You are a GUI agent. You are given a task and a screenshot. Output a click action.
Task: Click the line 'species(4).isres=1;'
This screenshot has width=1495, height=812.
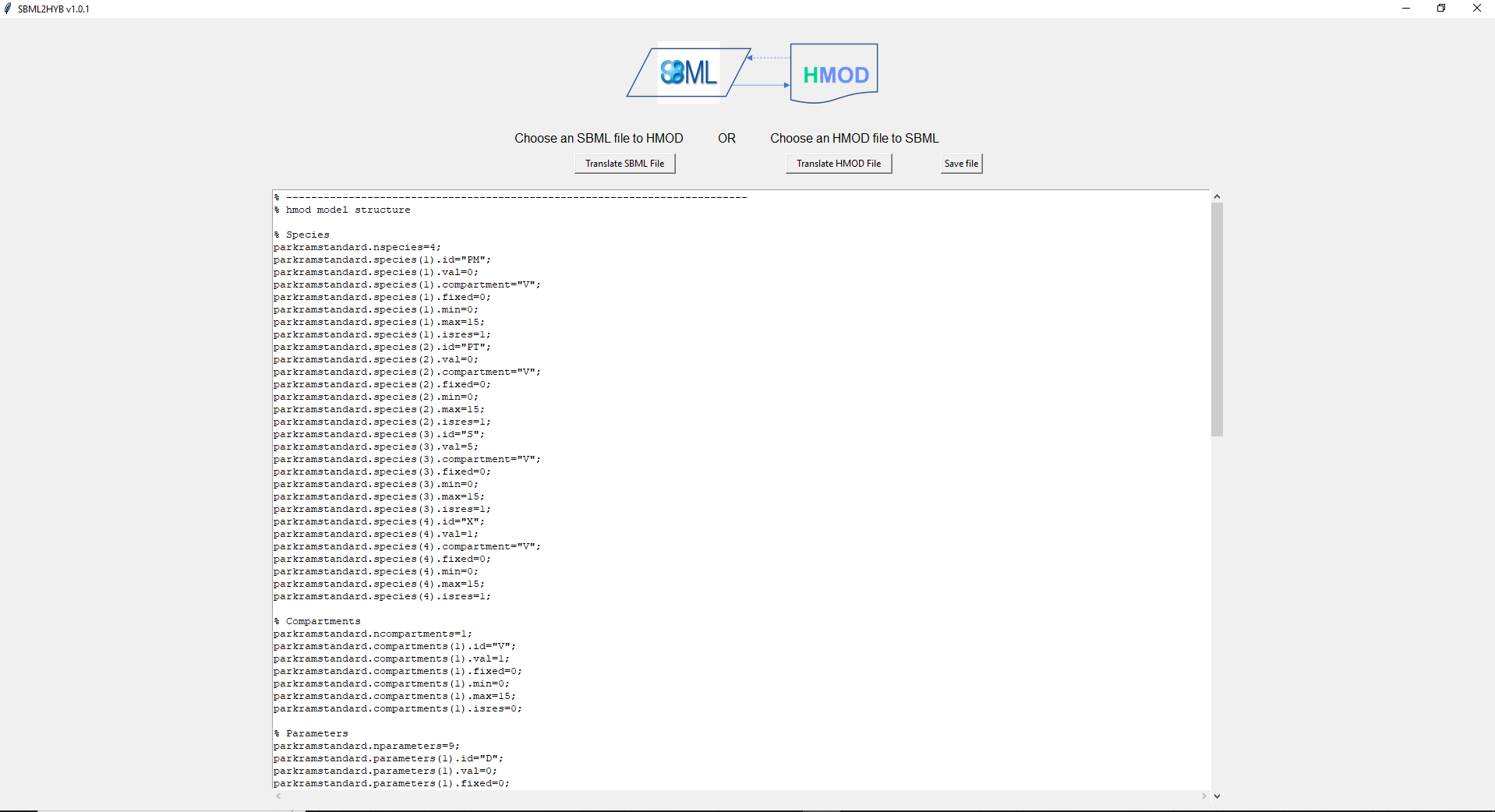click(382, 597)
